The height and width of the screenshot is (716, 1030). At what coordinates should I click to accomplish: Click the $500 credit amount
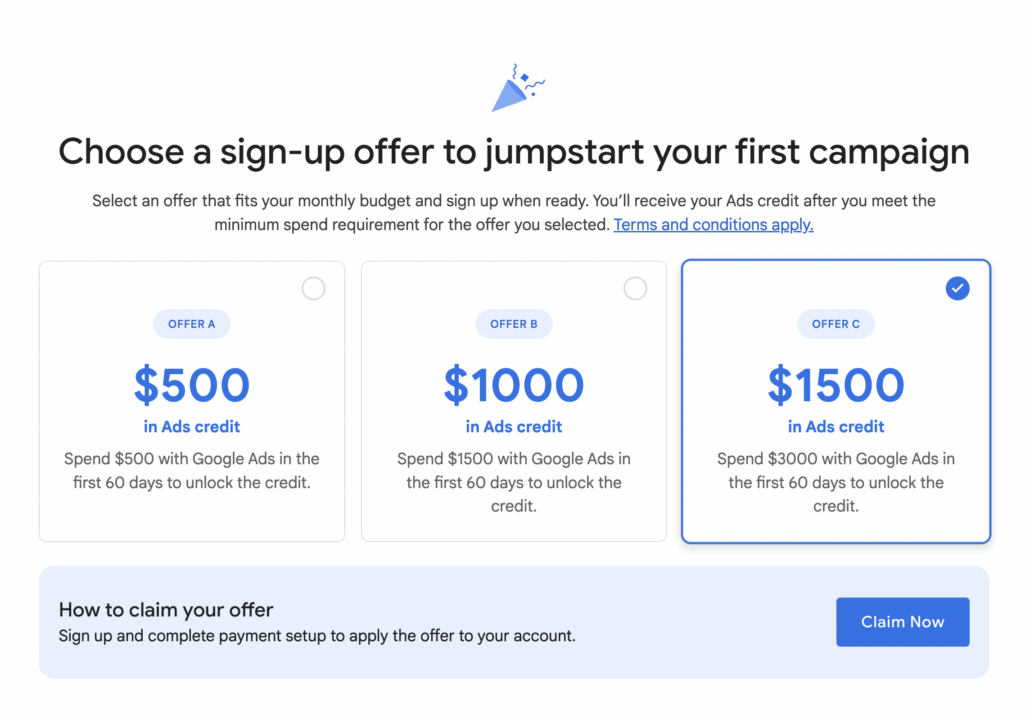point(192,385)
